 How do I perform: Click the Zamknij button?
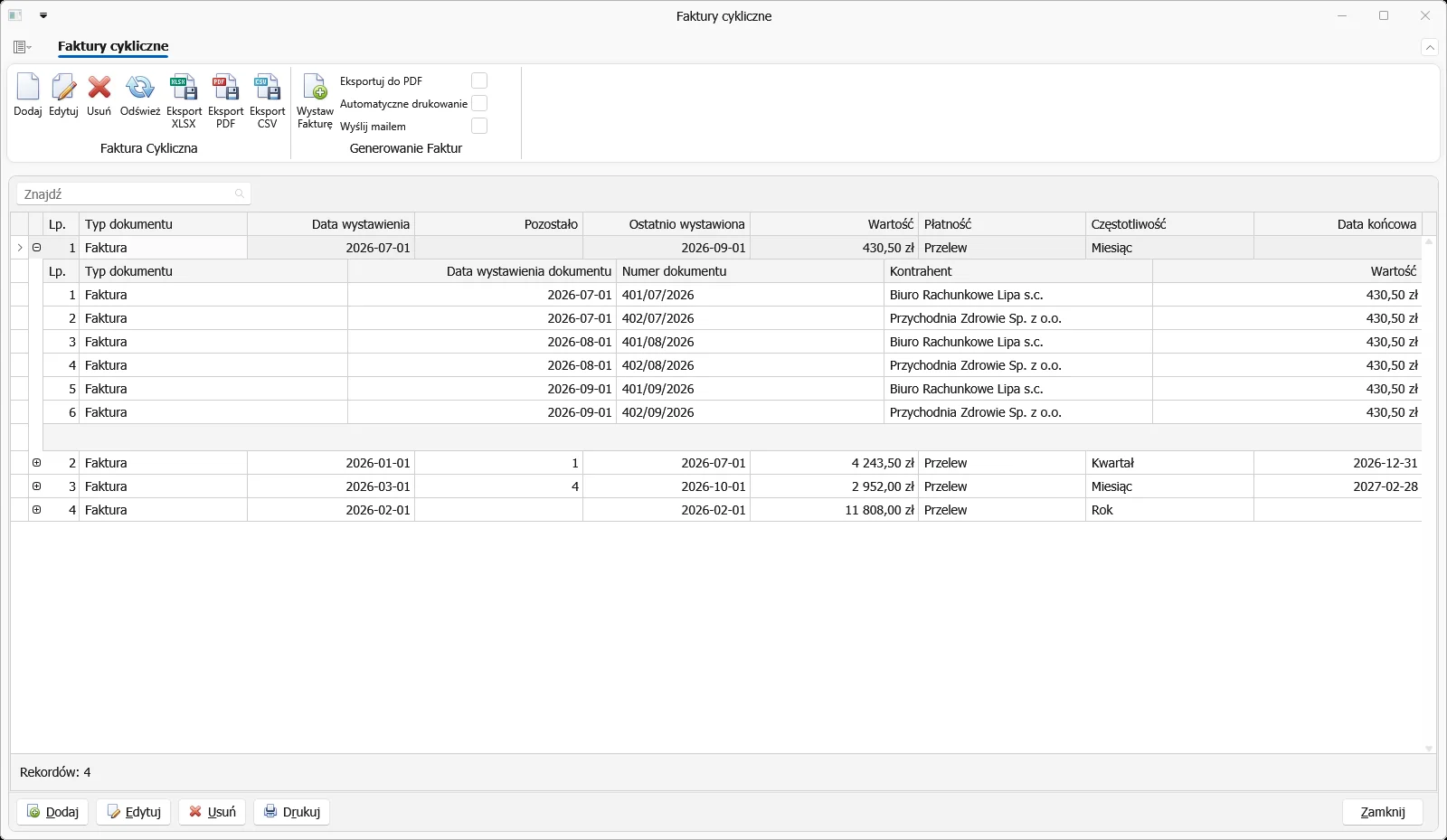click(1383, 812)
